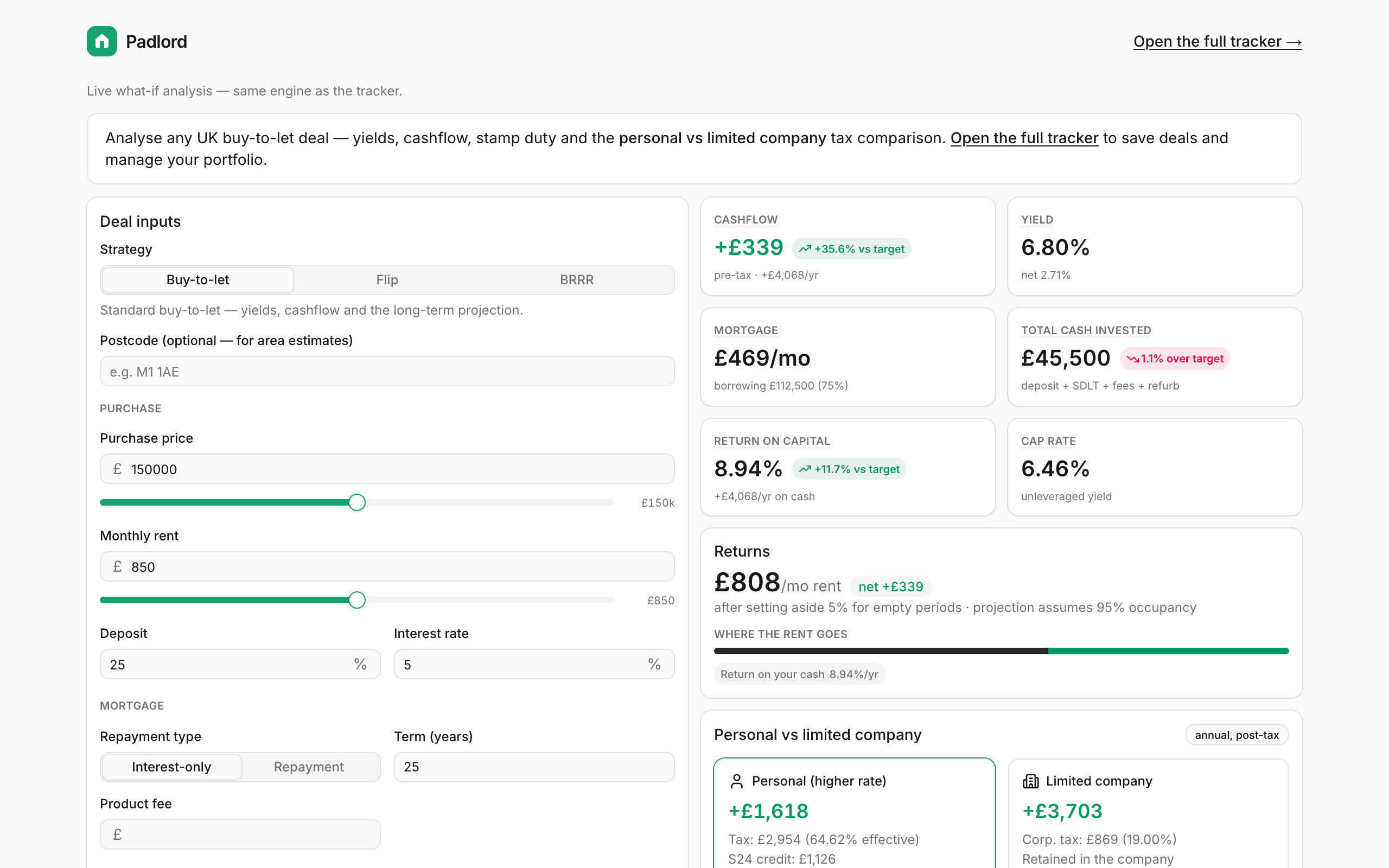Focus the Term (years) field
Viewport: 1389px width, 868px height.
click(534, 767)
